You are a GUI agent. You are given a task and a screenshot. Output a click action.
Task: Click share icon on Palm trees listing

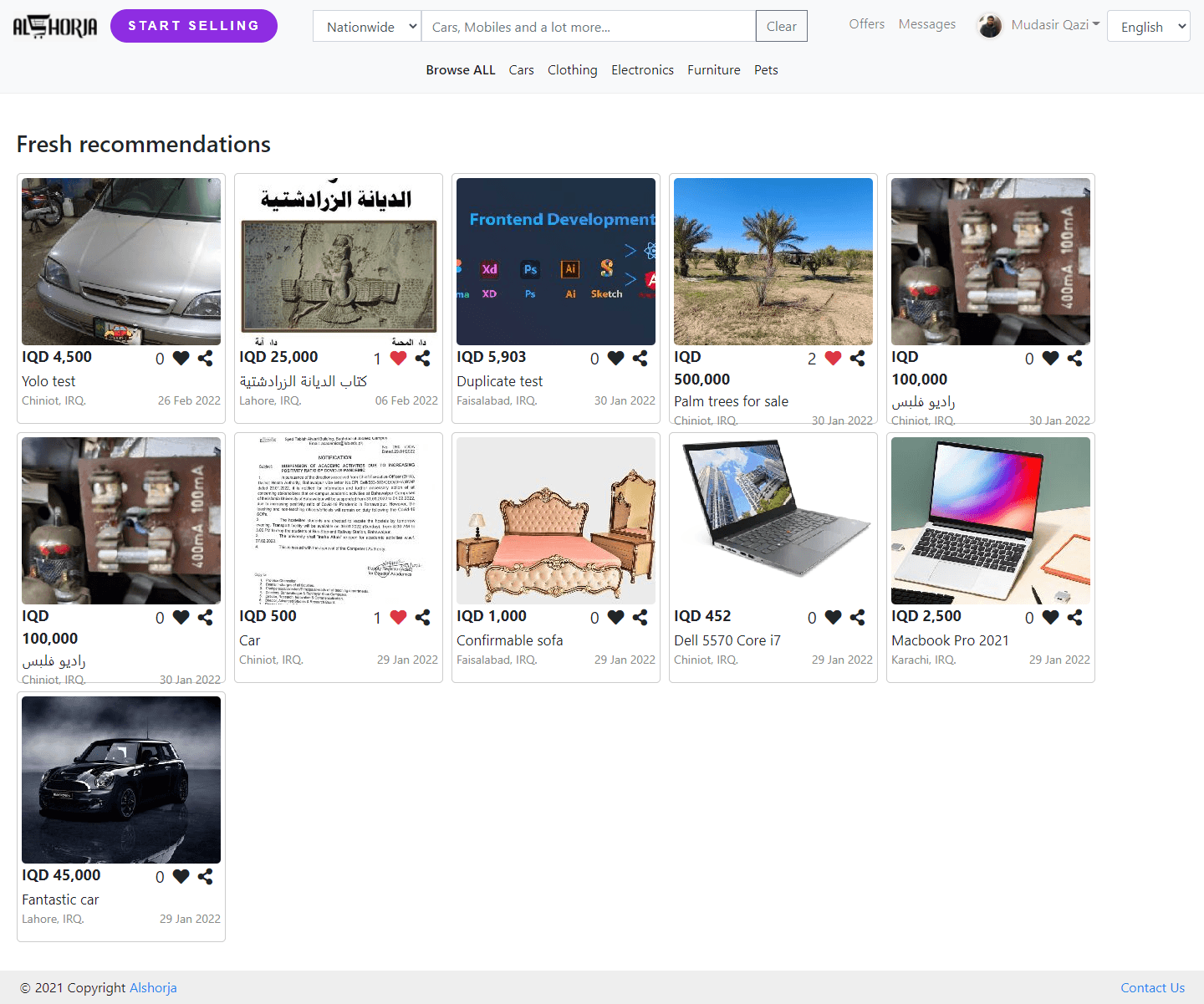tap(857, 358)
